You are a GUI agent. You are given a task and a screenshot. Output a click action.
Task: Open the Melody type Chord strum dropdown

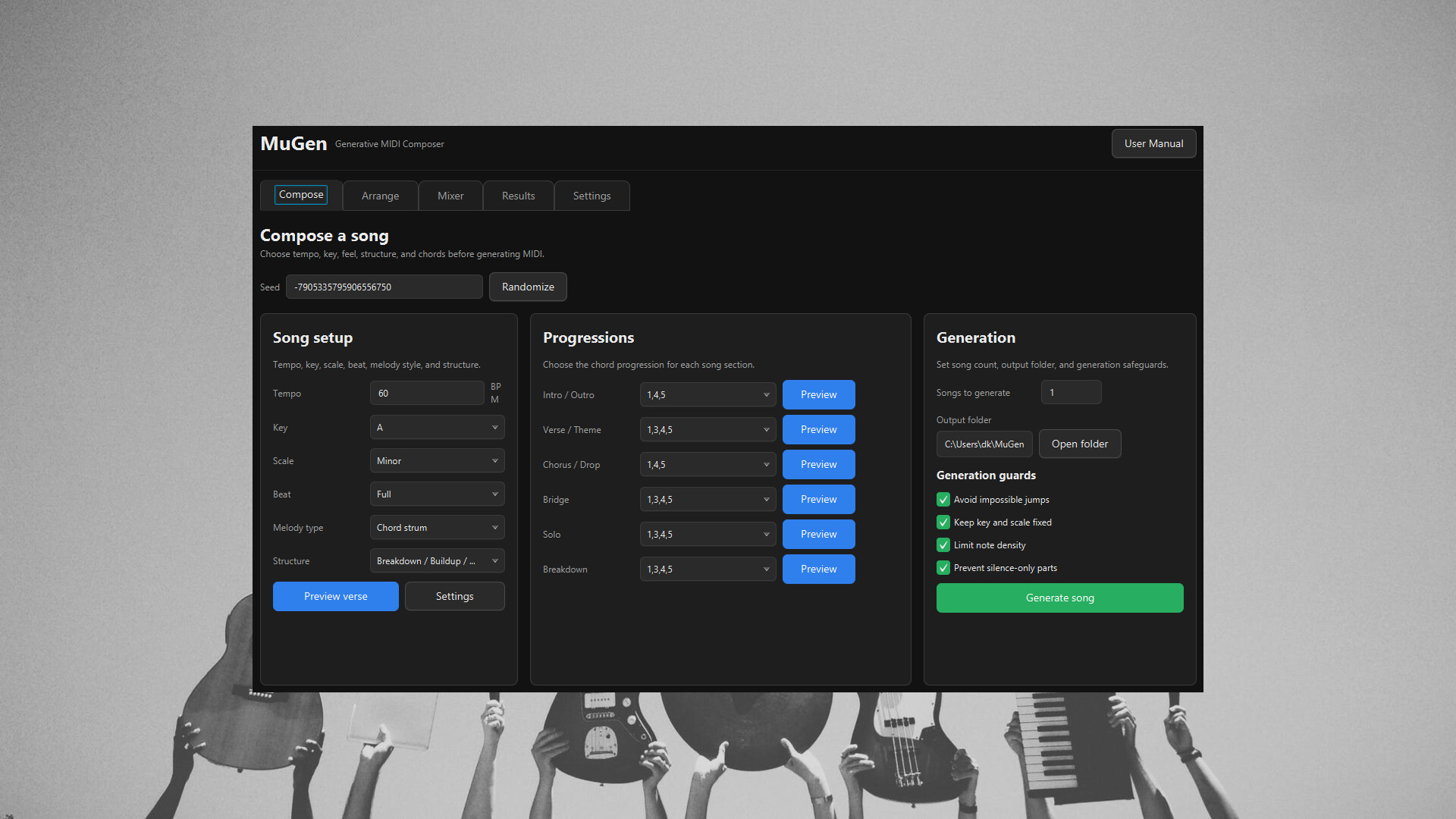pyautogui.click(x=437, y=528)
